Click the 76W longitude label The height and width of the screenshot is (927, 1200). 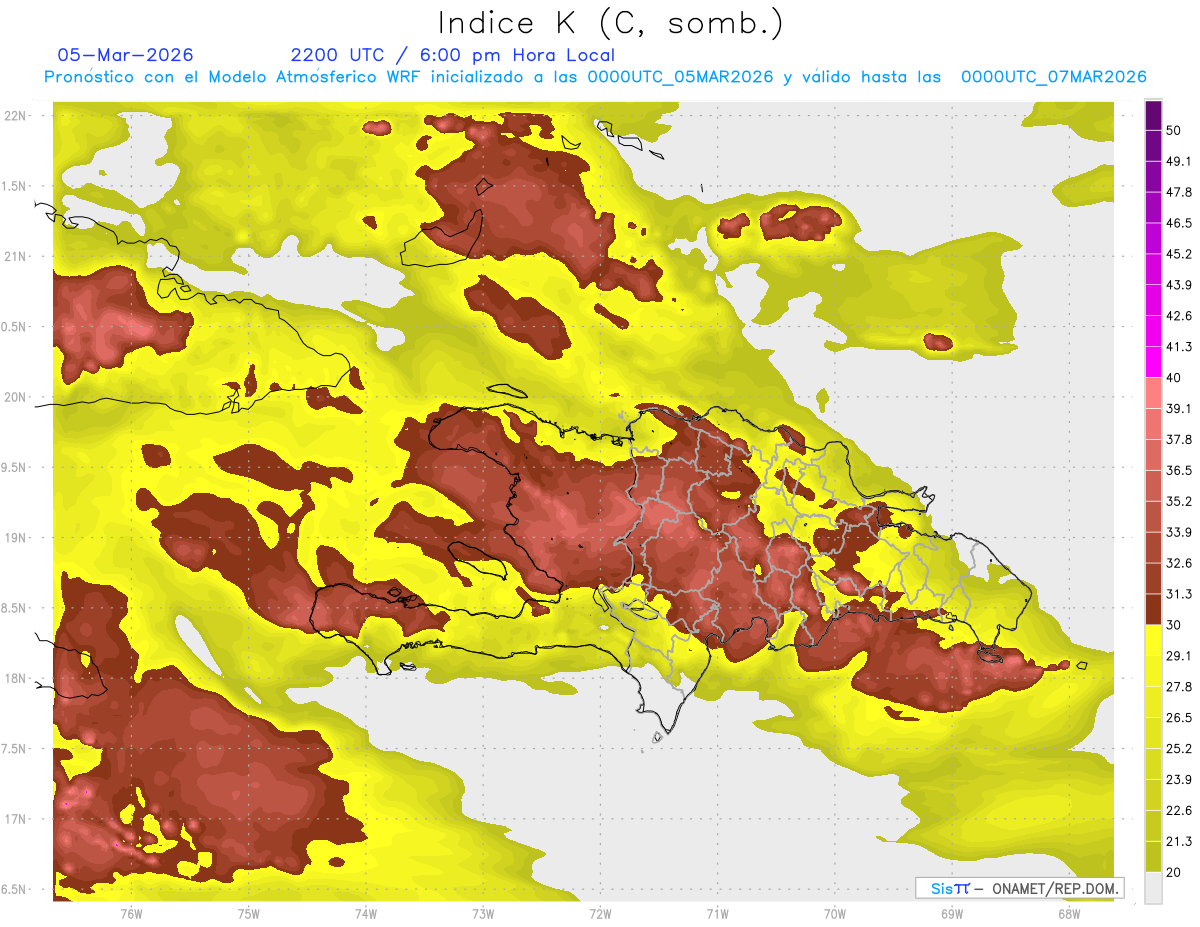pos(131,912)
